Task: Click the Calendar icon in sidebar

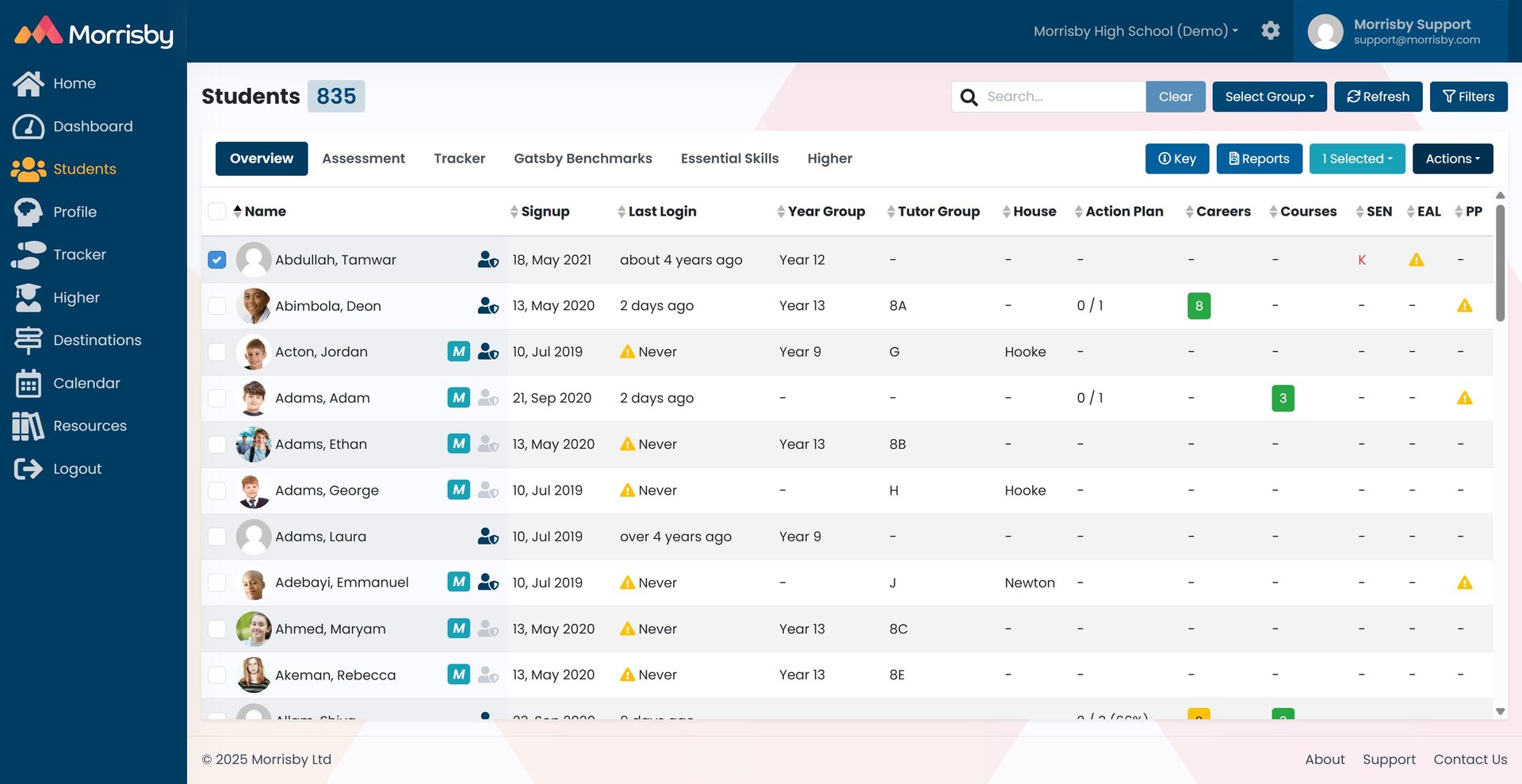Action: pyautogui.click(x=29, y=384)
